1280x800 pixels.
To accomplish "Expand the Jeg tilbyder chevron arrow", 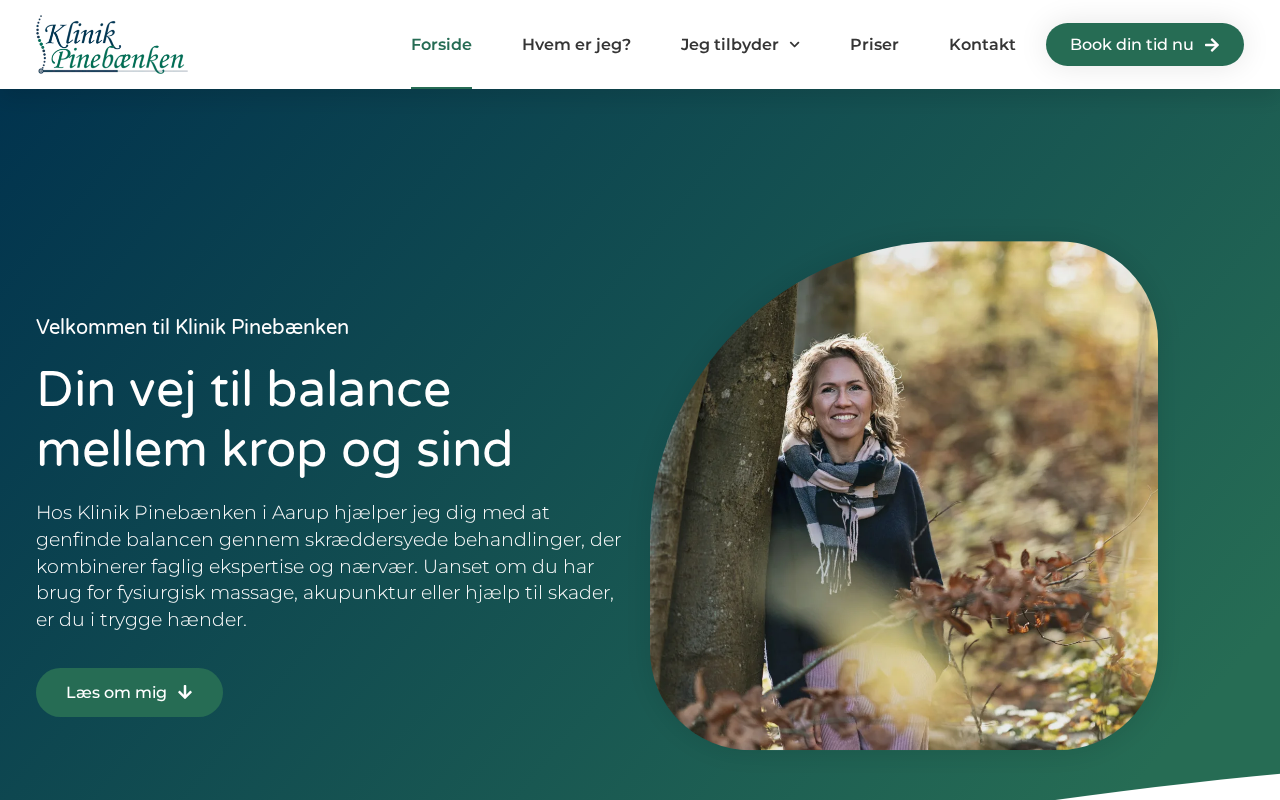I will click(794, 45).
